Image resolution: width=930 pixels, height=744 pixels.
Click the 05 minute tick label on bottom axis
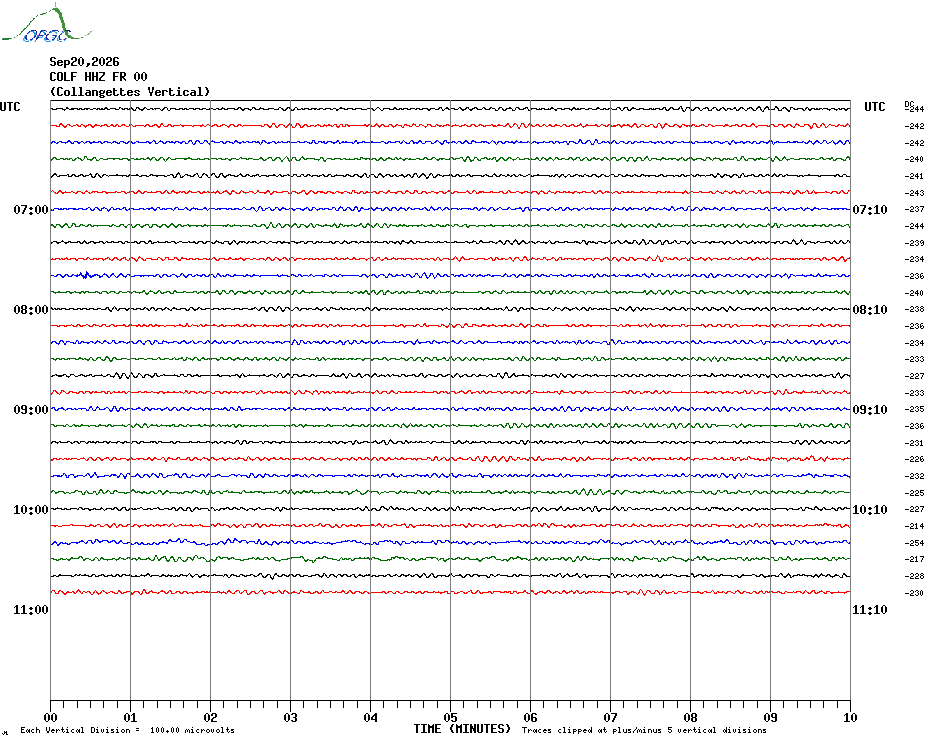[450, 718]
